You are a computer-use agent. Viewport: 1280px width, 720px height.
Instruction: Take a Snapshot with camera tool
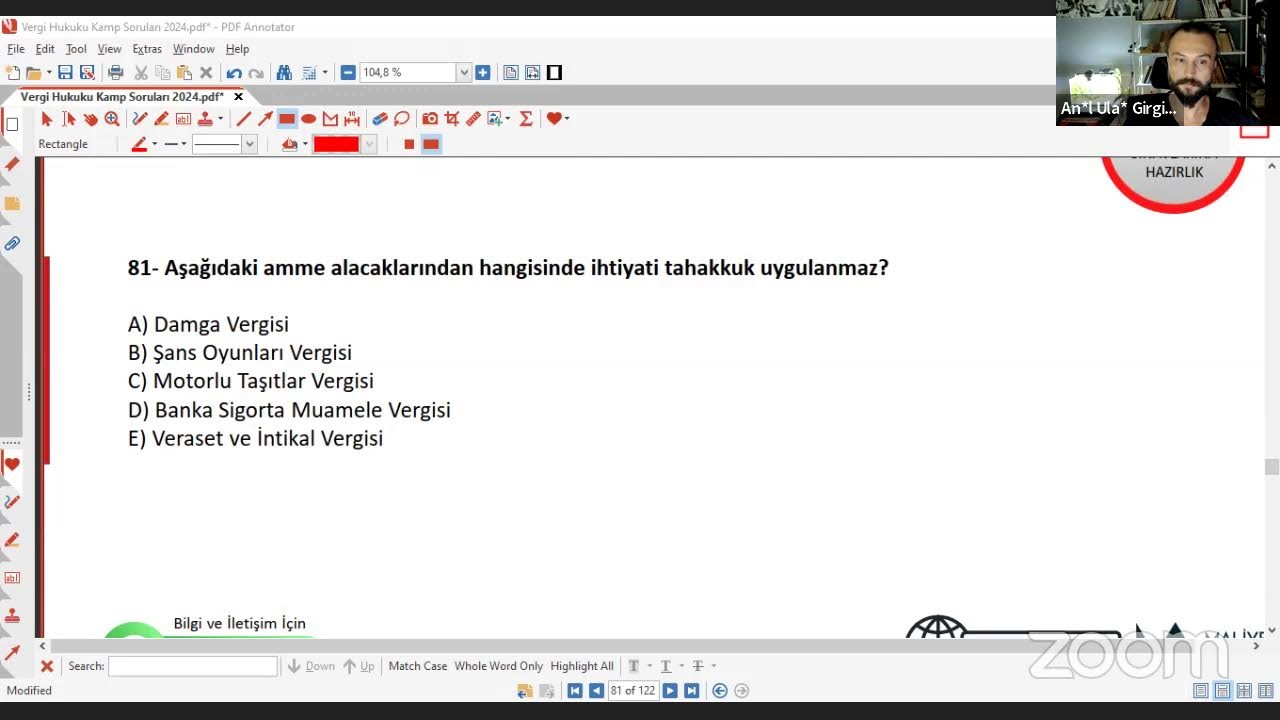pos(430,118)
